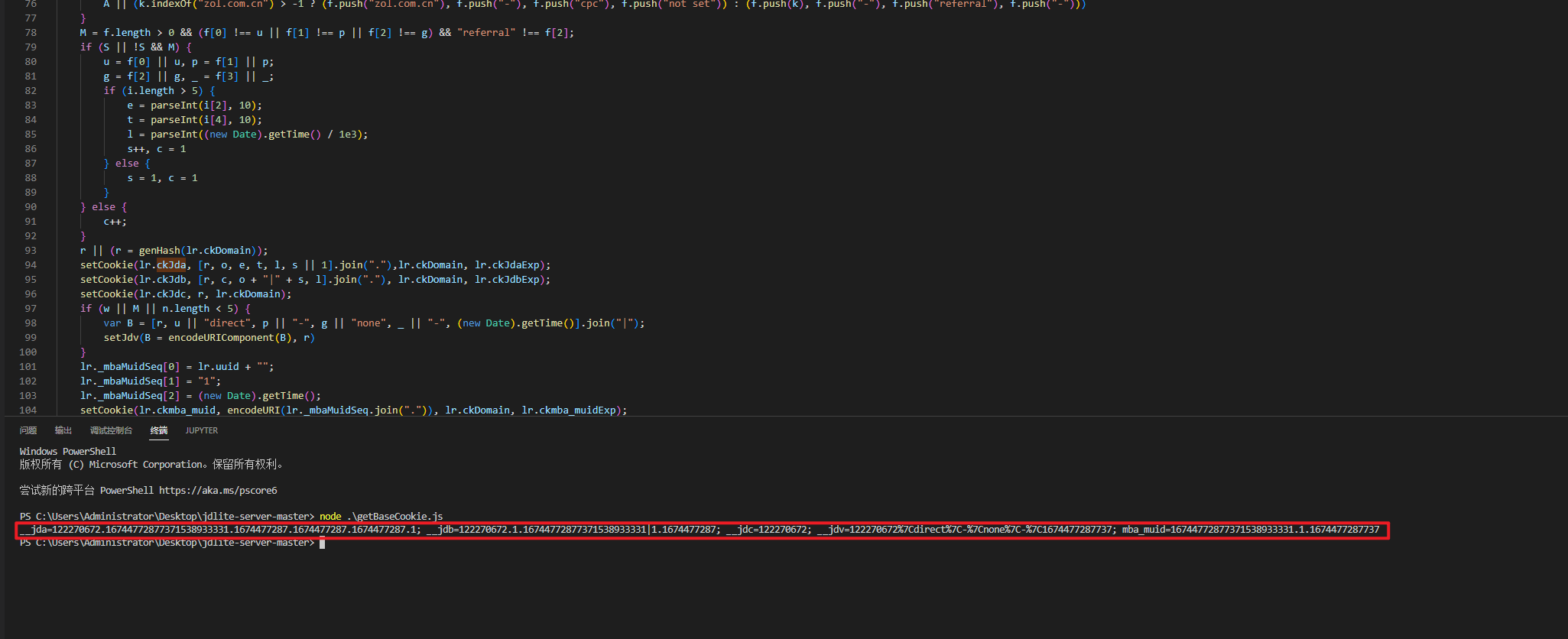Click line number 100 in the gutter
The image size is (1568, 639).
coord(28,352)
